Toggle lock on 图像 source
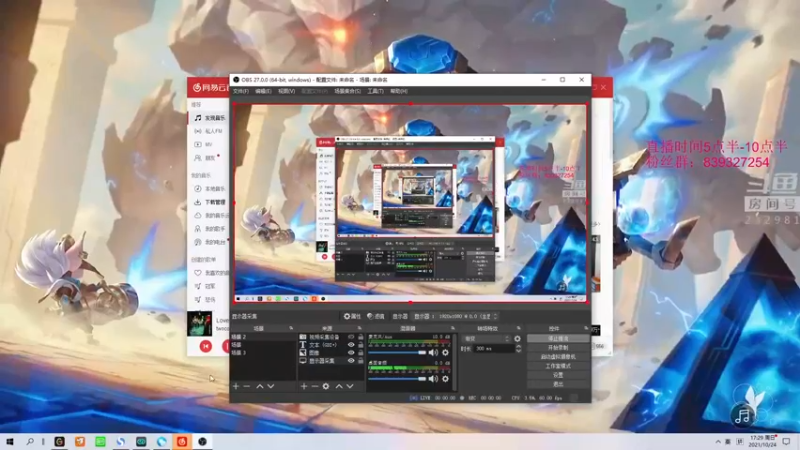The width and height of the screenshot is (800, 450). (x=360, y=353)
